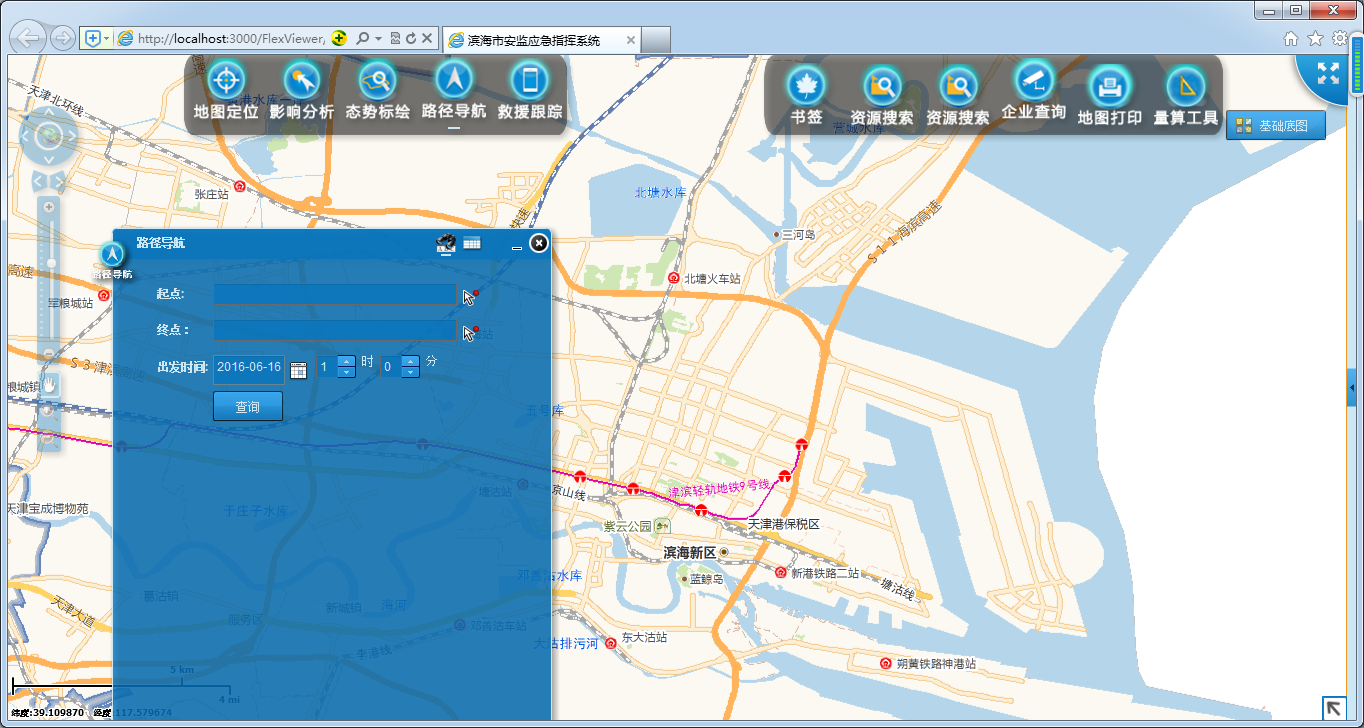The width and height of the screenshot is (1364, 728).
Task: Open the 出发时间 calendar picker icon
Action: 298,370
